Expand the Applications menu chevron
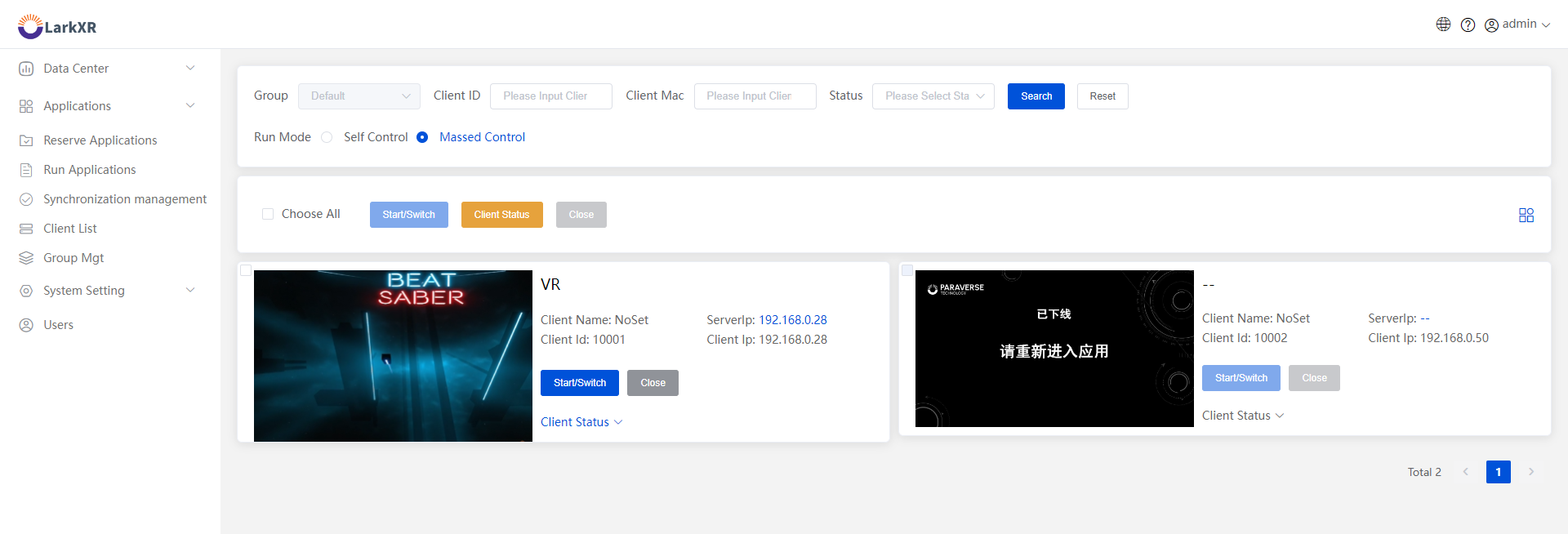The image size is (1568, 534). (x=190, y=105)
